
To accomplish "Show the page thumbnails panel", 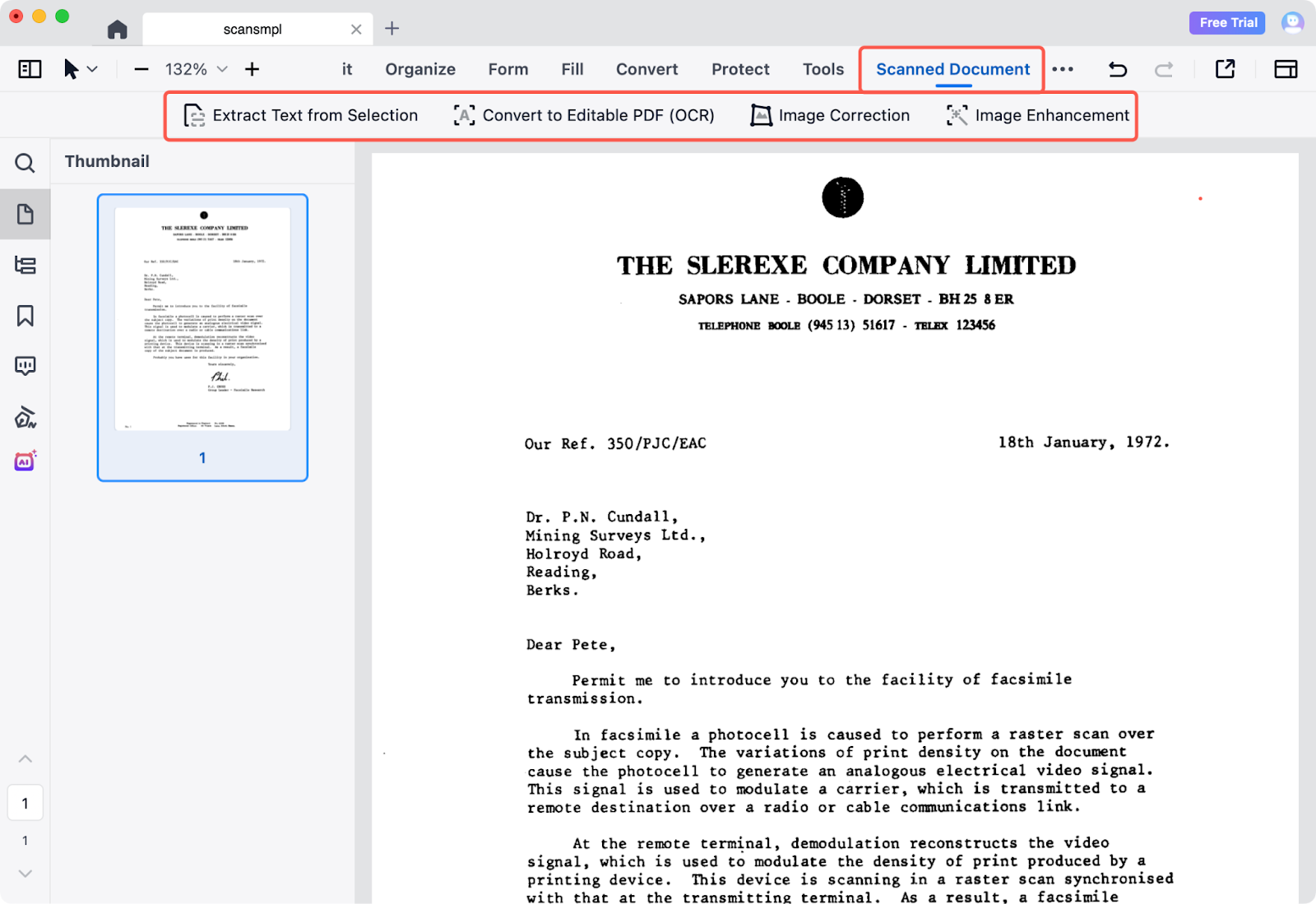I will tap(25, 215).
